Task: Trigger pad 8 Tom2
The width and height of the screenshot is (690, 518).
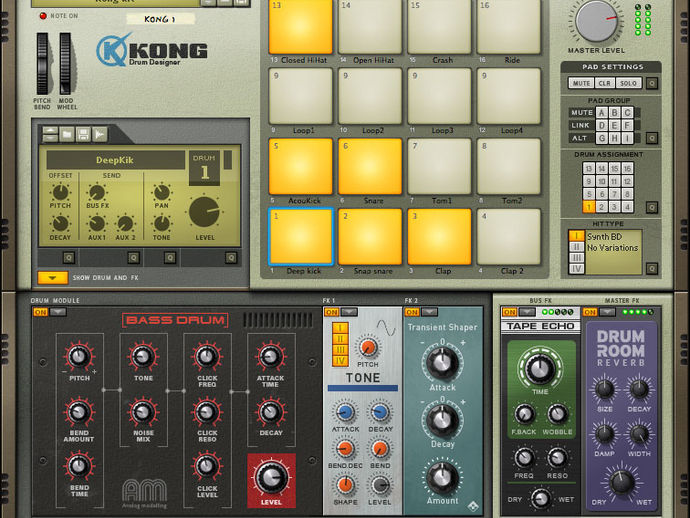Action: point(509,166)
